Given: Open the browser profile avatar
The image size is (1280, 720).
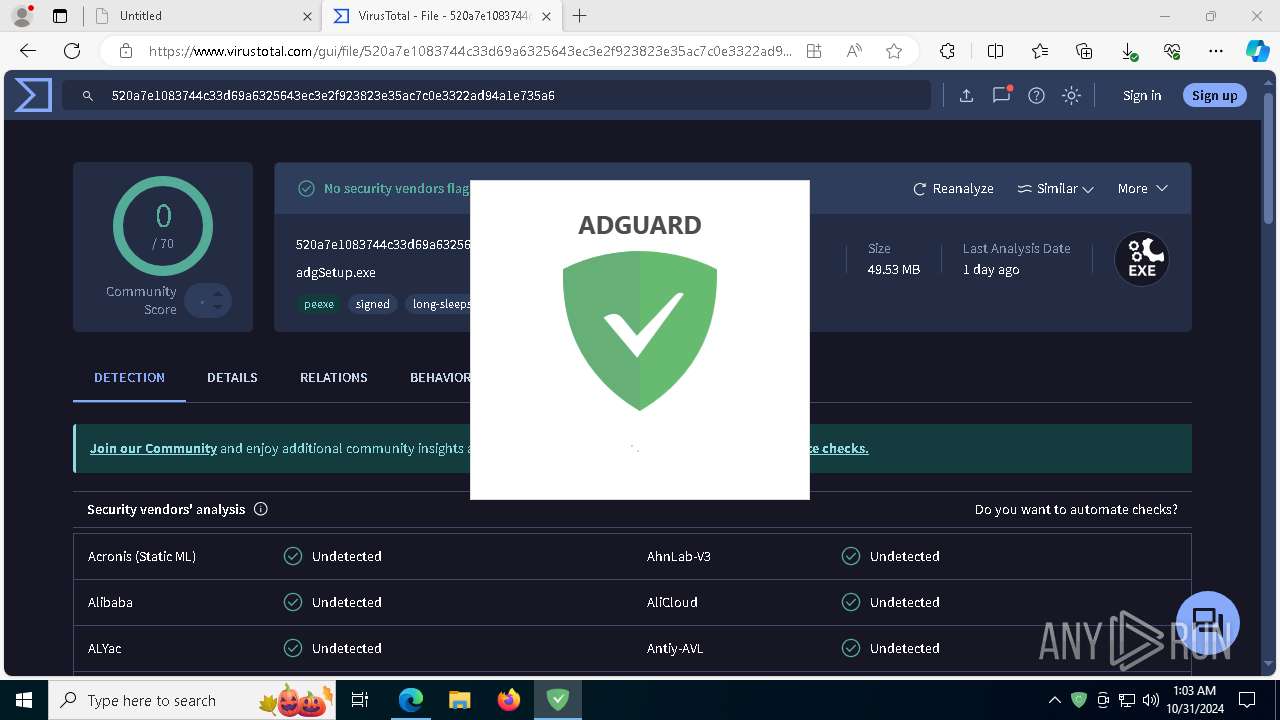Looking at the screenshot, I should (21, 16).
